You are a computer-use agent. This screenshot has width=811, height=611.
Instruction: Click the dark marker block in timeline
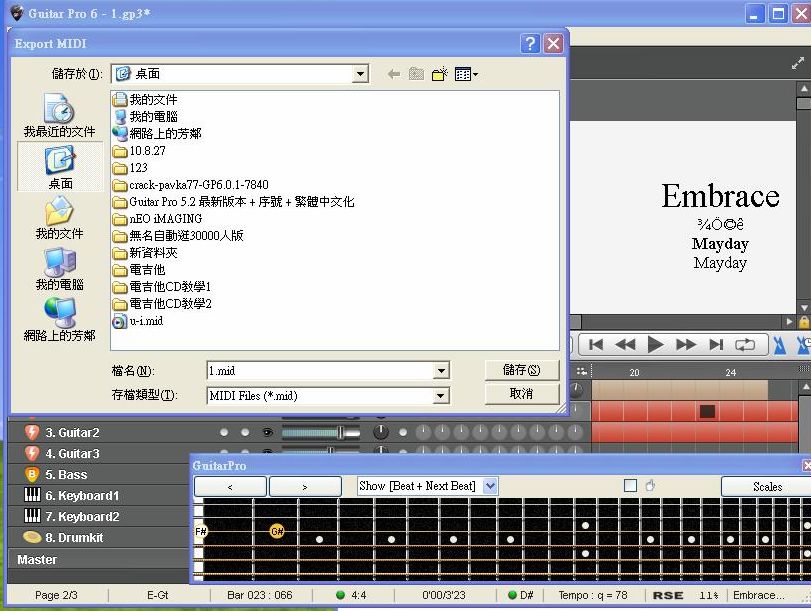coord(707,411)
